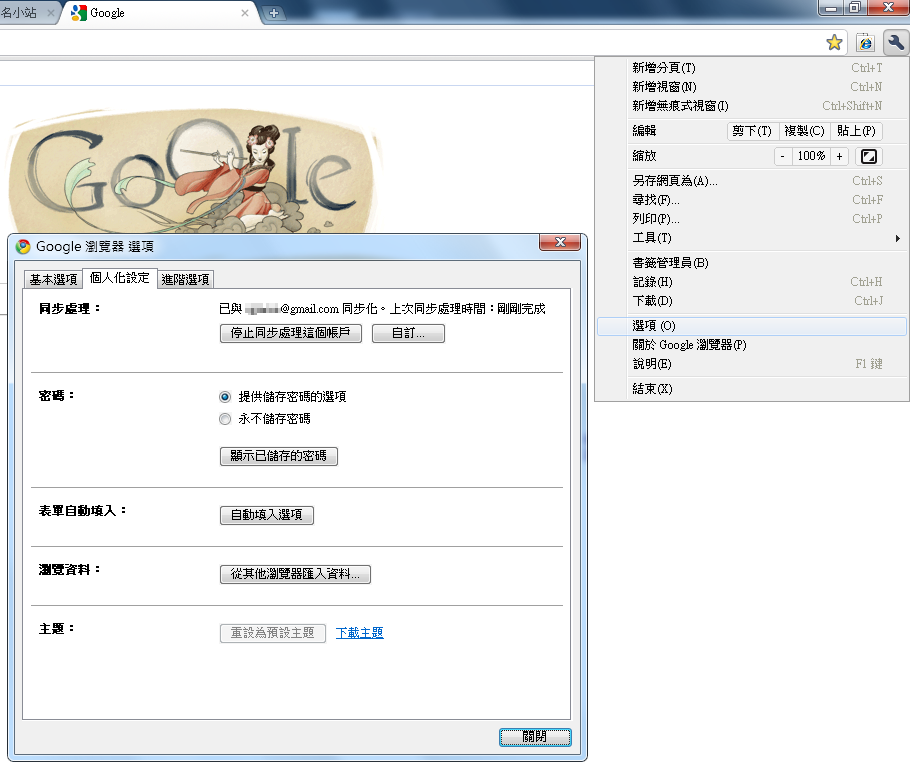Click the 自訂... sync button
The height and width of the screenshot is (768, 910).
coord(409,333)
